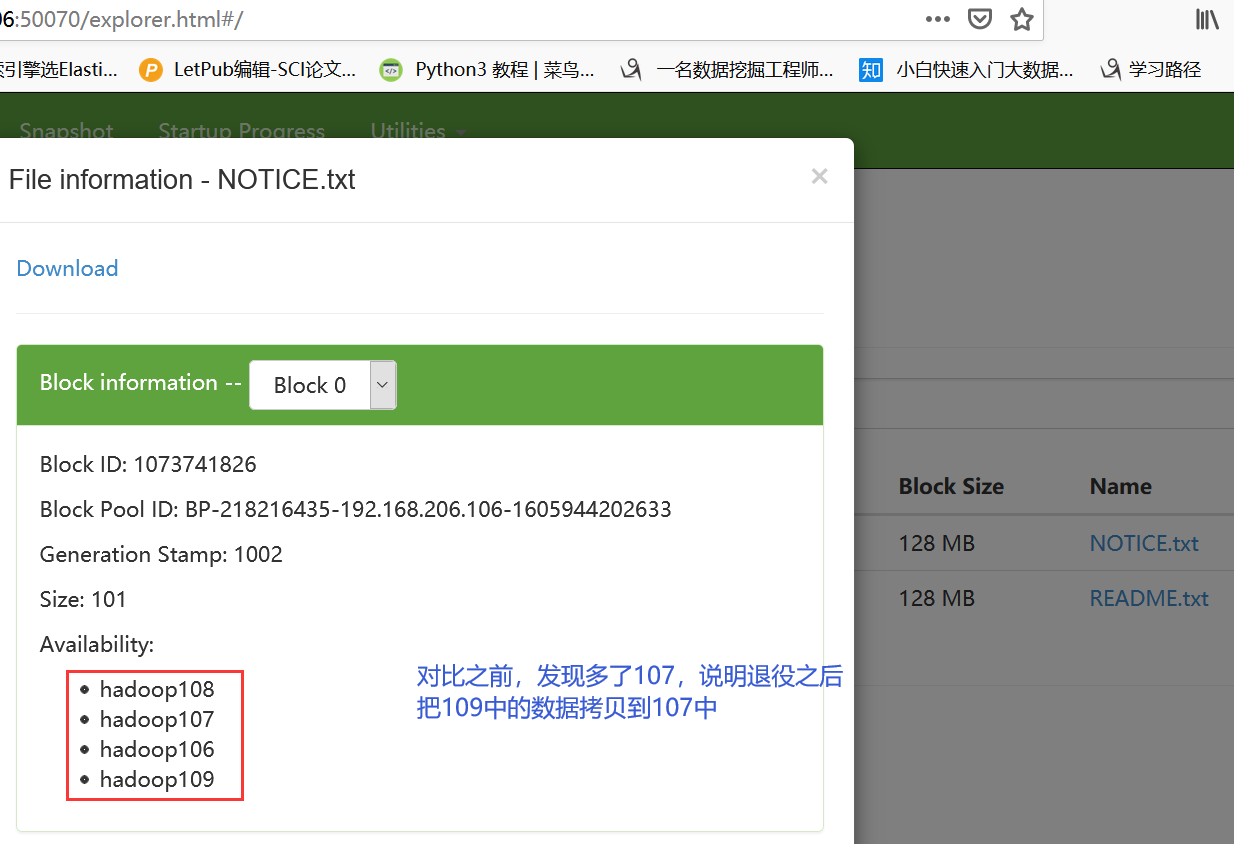The width and height of the screenshot is (1234, 844).
Task: Open the Firefox library sidebar icon
Action: (1208, 19)
